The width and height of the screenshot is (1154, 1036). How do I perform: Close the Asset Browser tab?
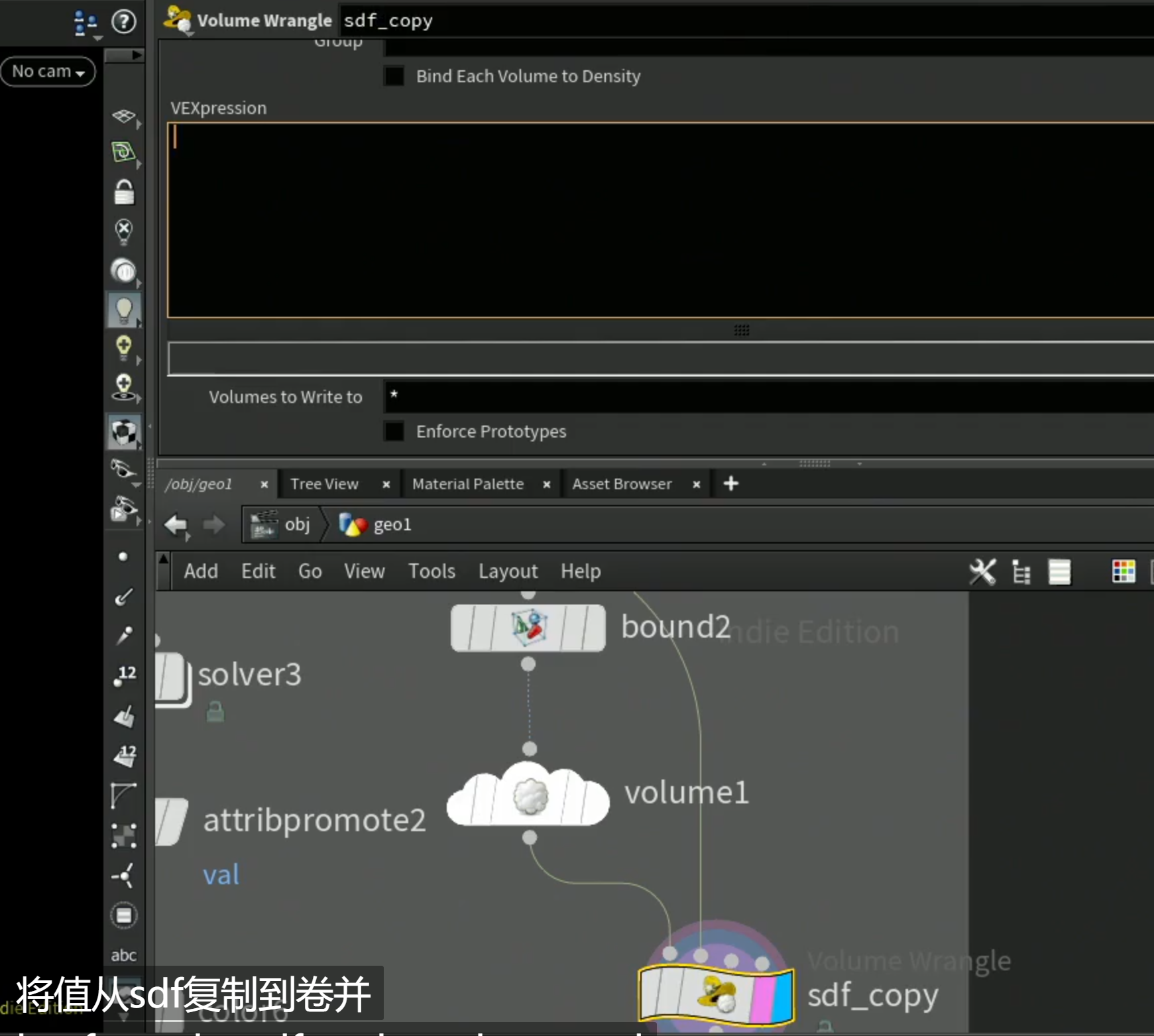tap(697, 485)
